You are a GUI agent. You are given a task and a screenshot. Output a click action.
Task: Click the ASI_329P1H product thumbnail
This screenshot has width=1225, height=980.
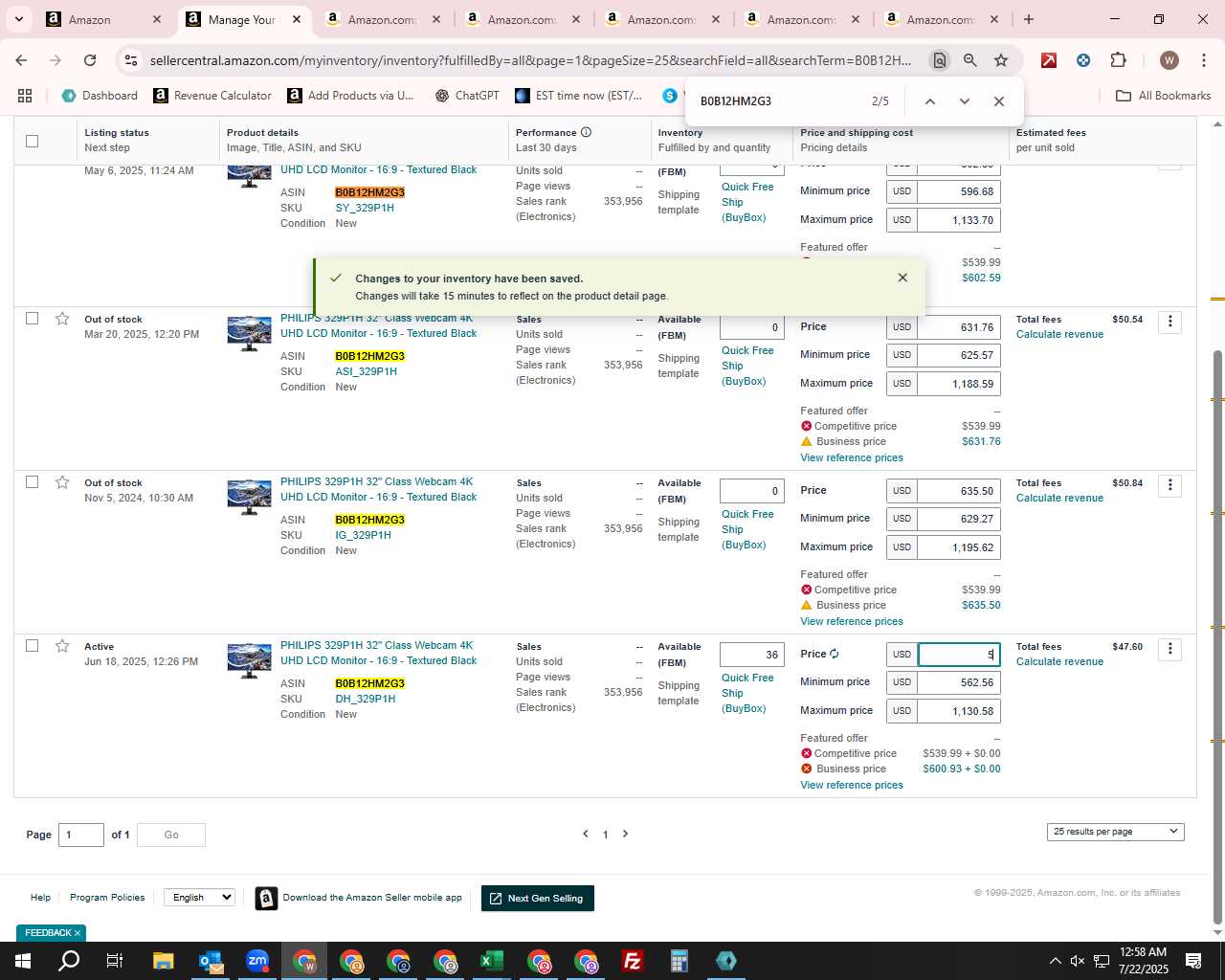249,333
